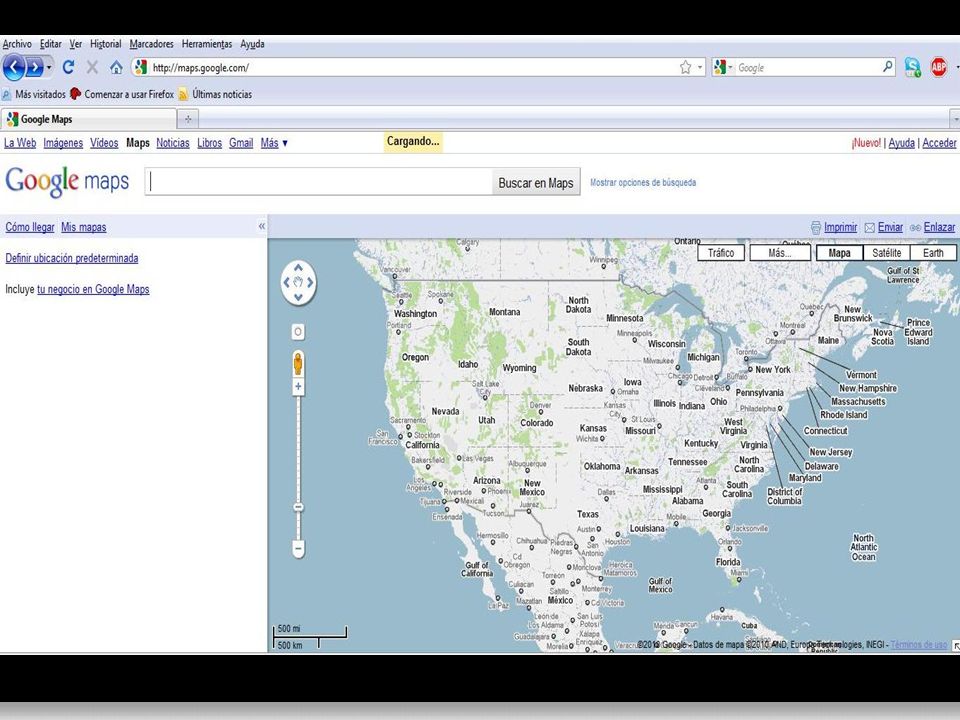The height and width of the screenshot is (720, 960).
Task: Switch to Earth view
Action: (x=933, y=253)
